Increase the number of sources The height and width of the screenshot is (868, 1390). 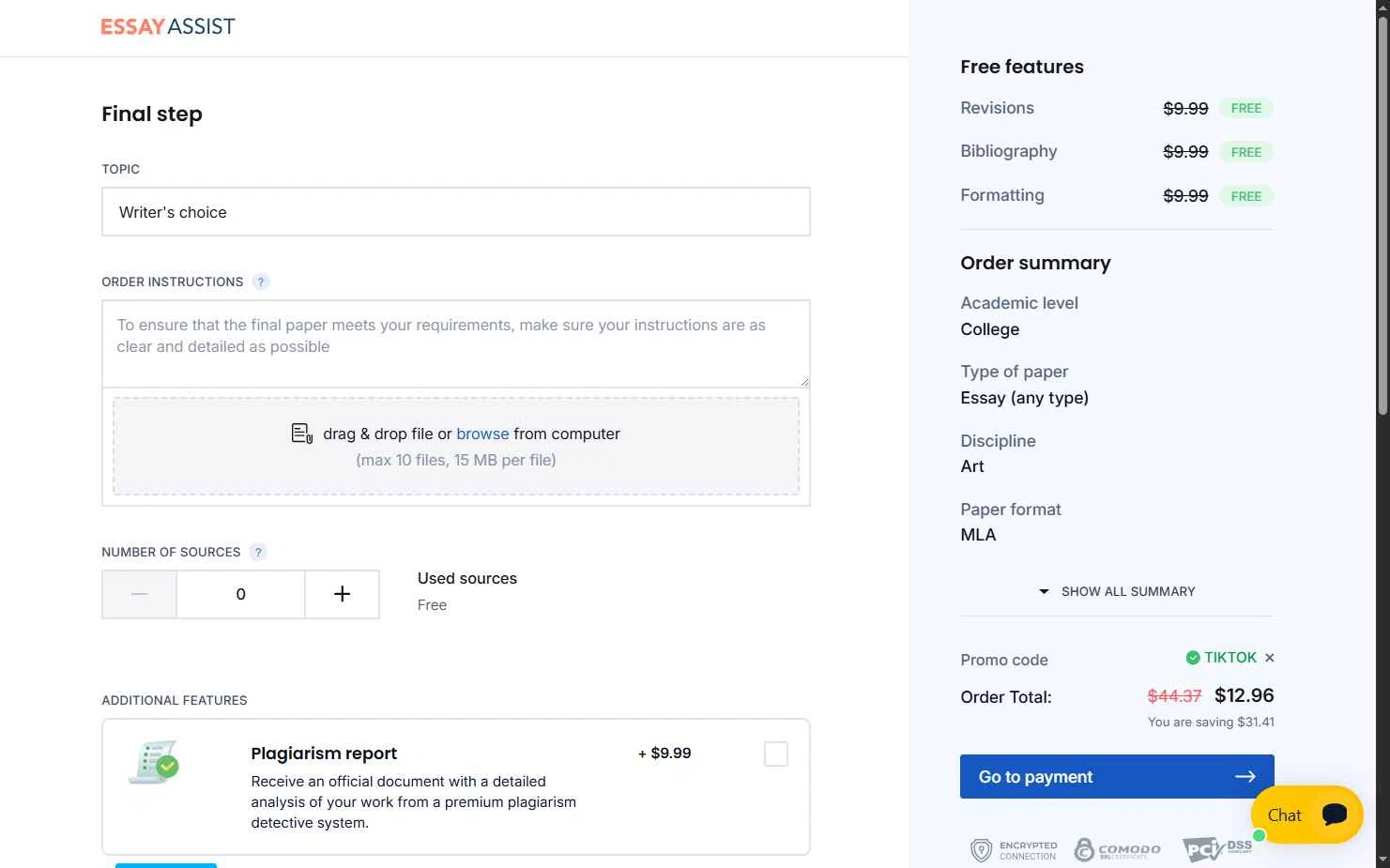tap(342, 594)
